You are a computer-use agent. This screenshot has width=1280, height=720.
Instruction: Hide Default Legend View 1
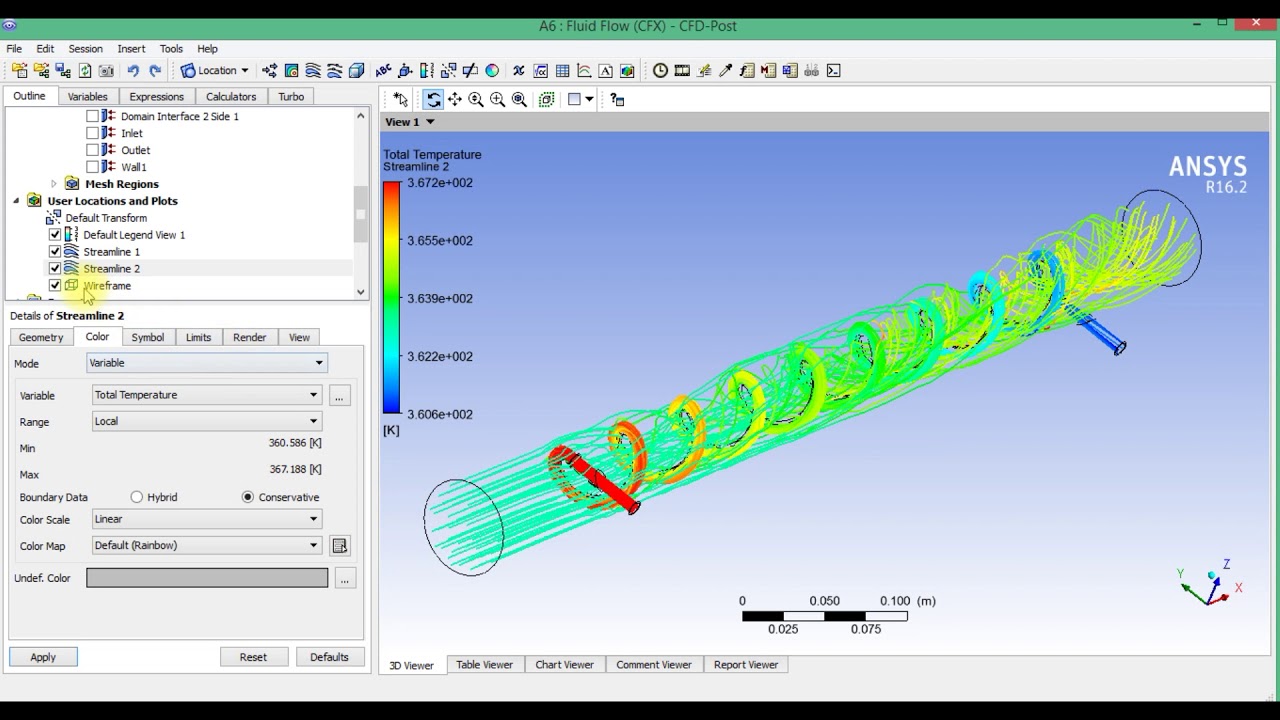tap(55, 235)
